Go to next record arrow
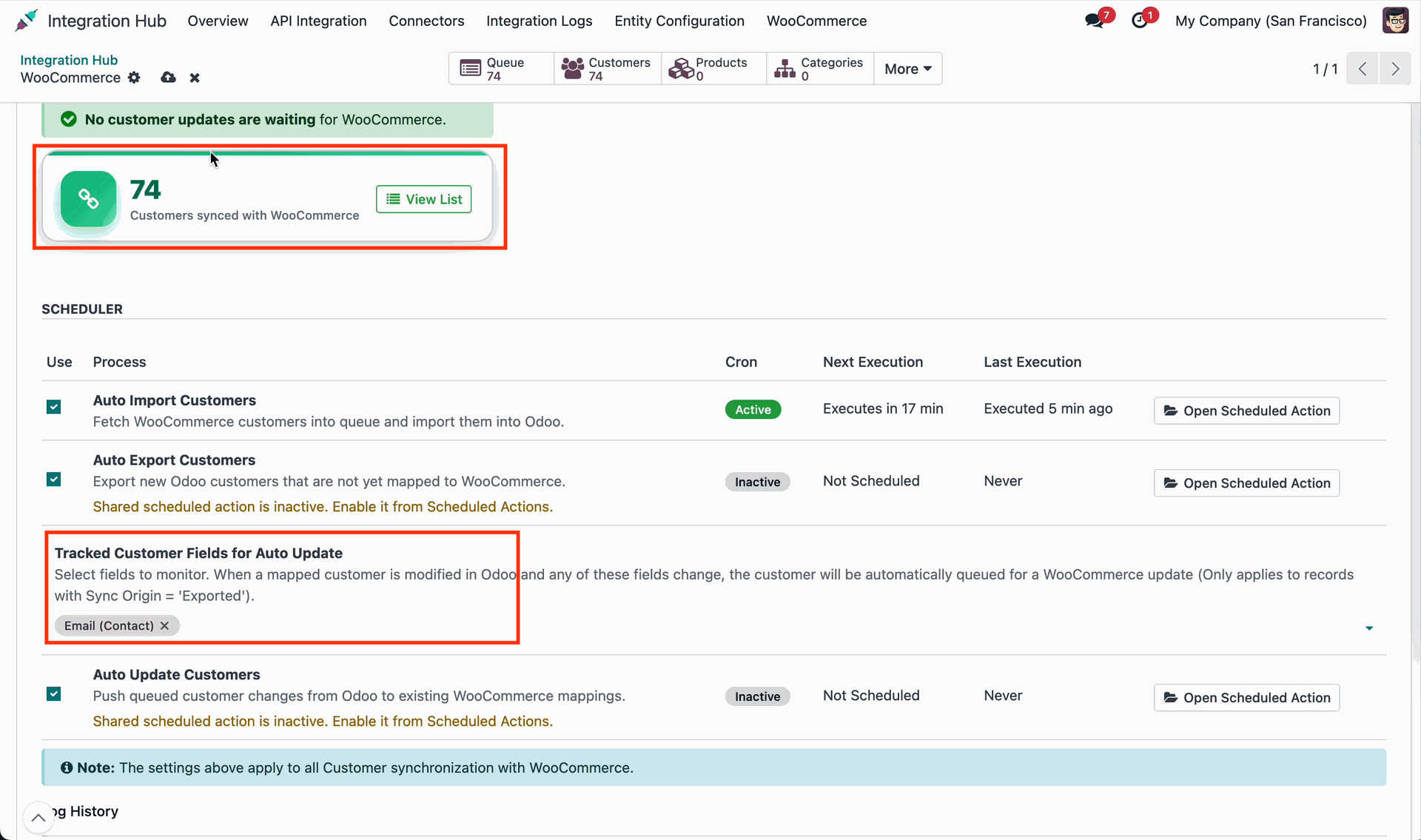Image resolution: width=1421 pixels, height=840 pixels. 1395,69
